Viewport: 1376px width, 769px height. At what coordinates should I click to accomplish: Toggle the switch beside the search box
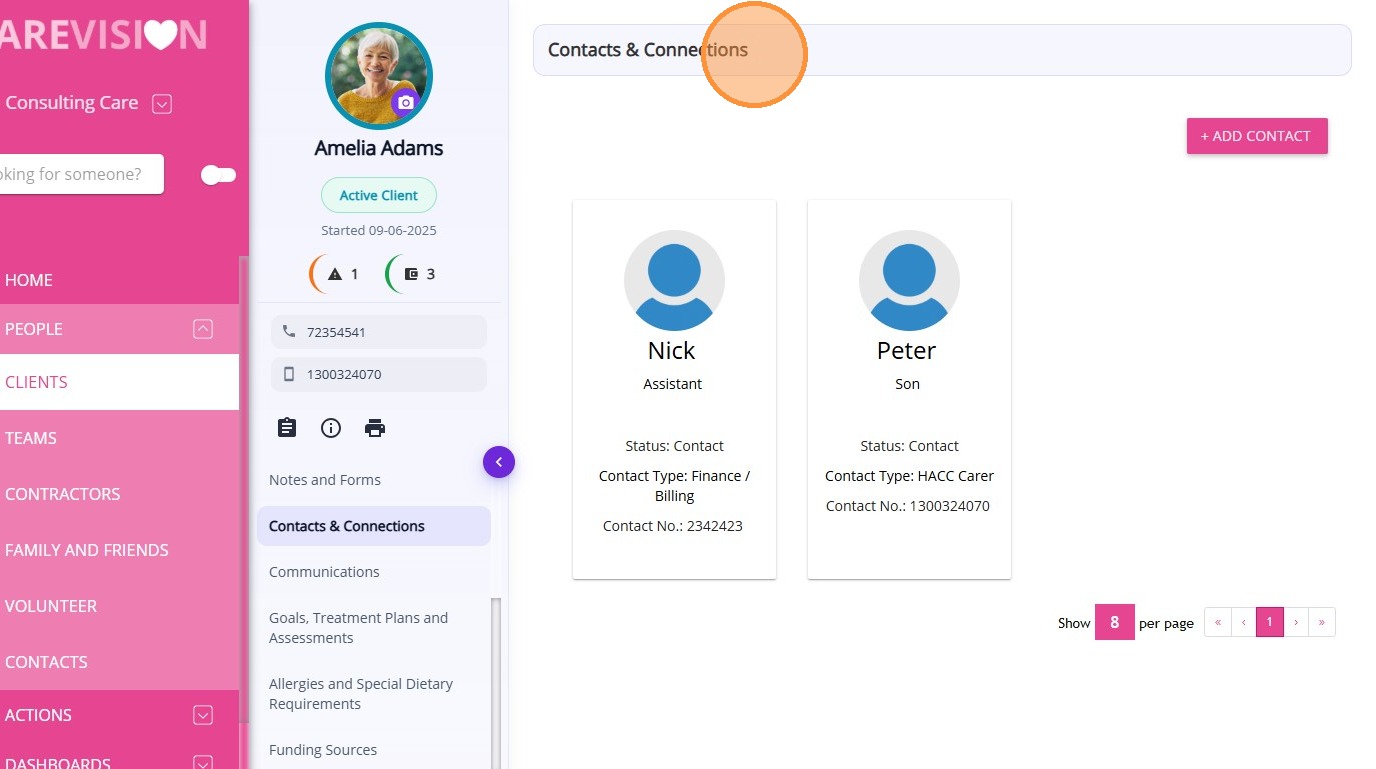coord(218,175)
